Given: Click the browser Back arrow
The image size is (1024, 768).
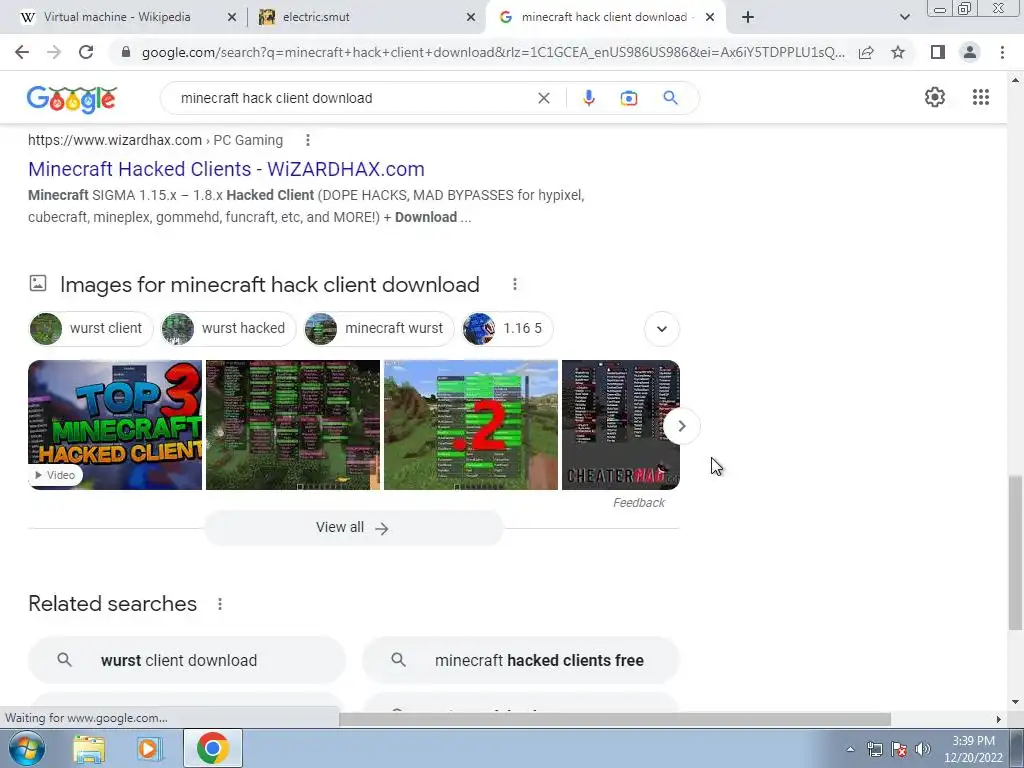Looking at the screenshot, I should coord(22,52).
